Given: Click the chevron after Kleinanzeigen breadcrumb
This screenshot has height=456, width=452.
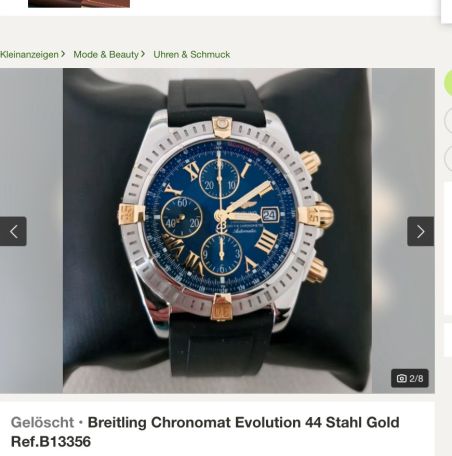Looking at the screenshot, I should tap(63, 54).
